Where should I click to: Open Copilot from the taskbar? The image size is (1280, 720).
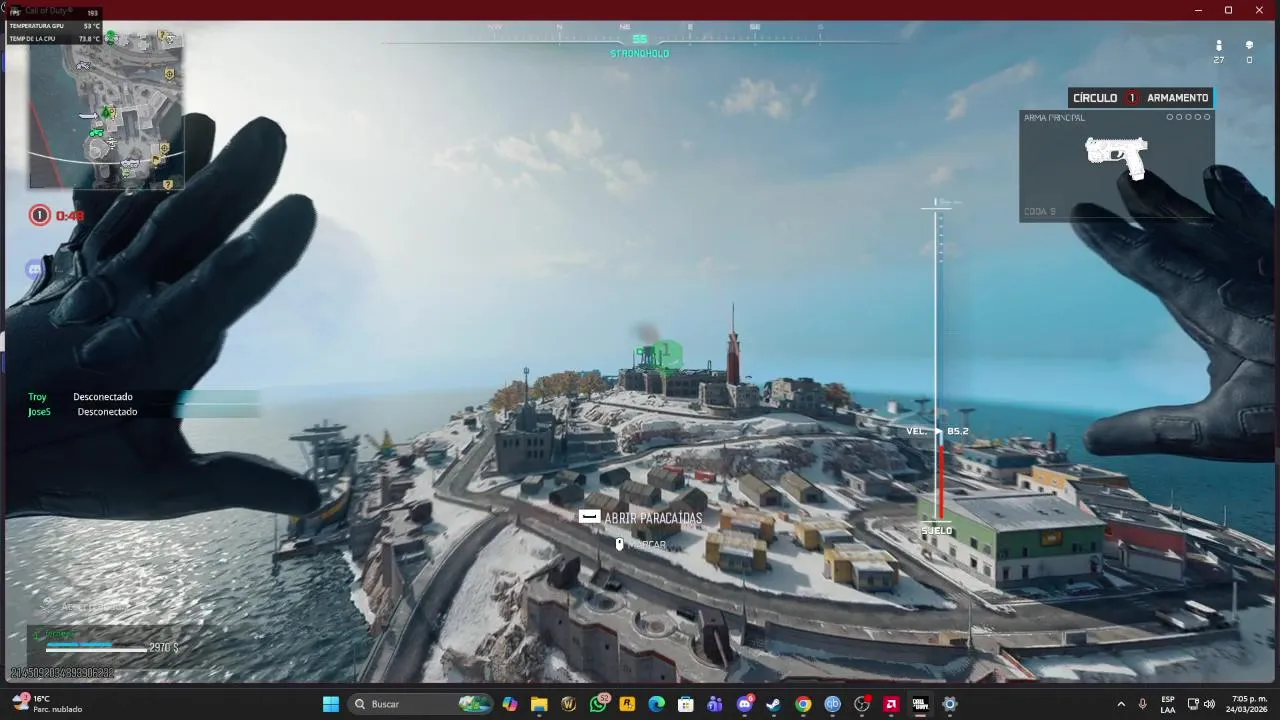click(x=510, y=704)
